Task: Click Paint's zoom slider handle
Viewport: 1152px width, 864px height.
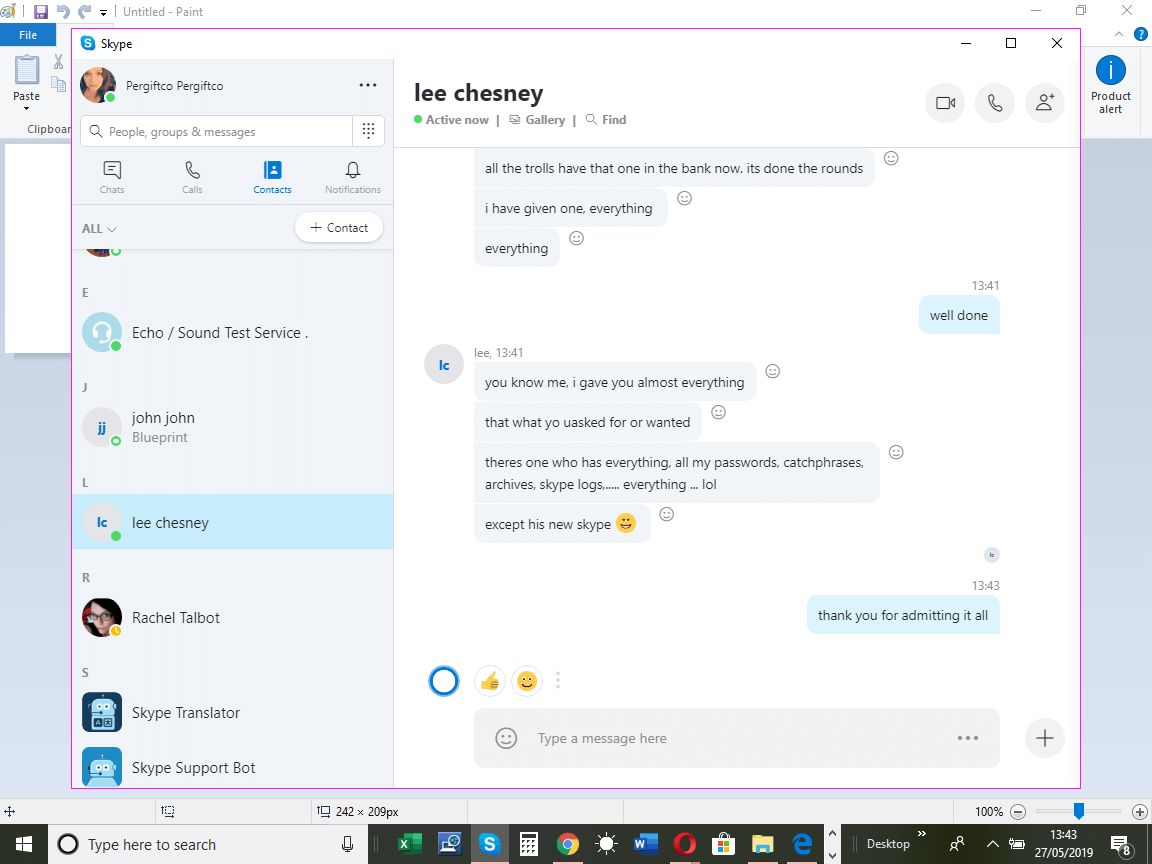Action: pyautogui.click(x=1079, y=811)
